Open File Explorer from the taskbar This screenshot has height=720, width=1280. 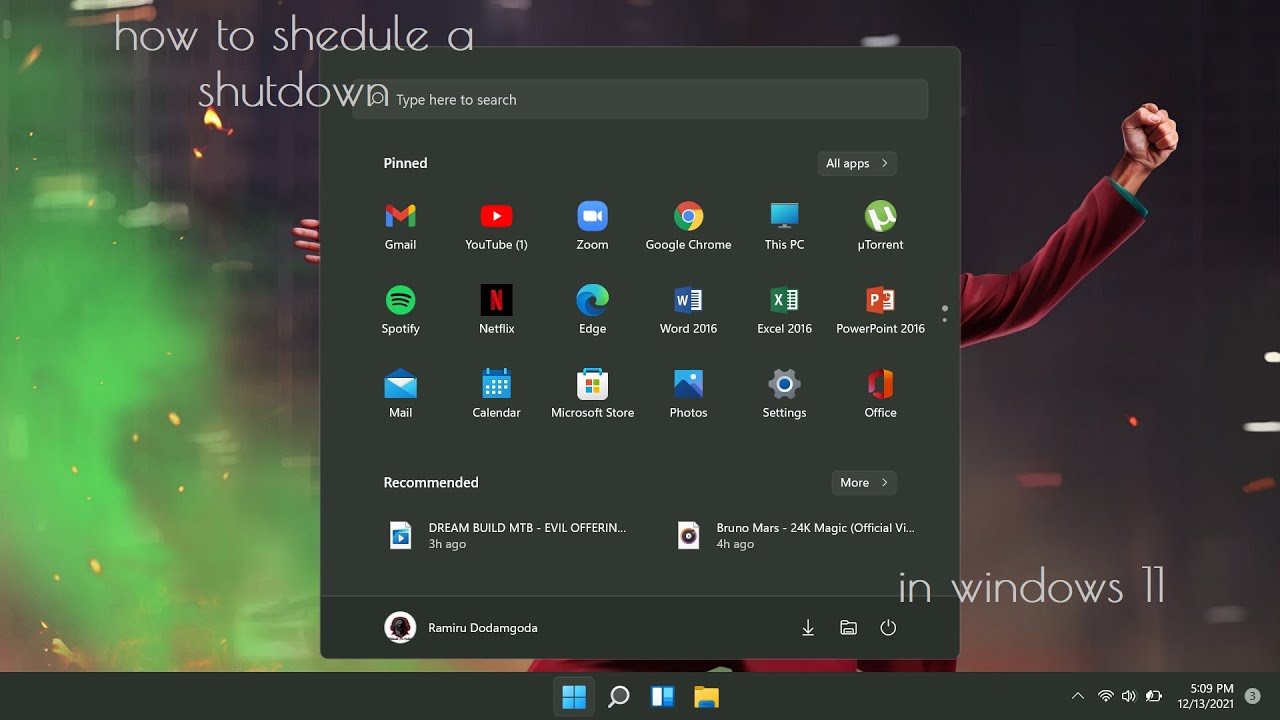click(x=706, y=697)
